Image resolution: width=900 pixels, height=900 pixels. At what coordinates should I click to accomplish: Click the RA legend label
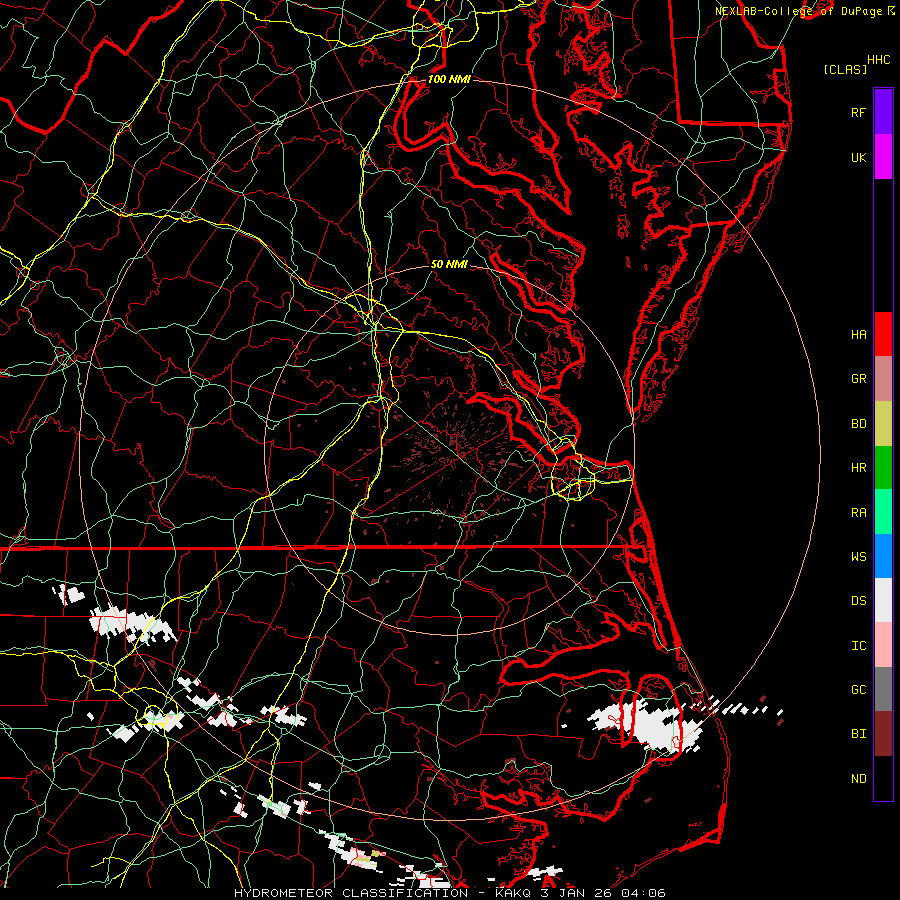pos(858,513)
